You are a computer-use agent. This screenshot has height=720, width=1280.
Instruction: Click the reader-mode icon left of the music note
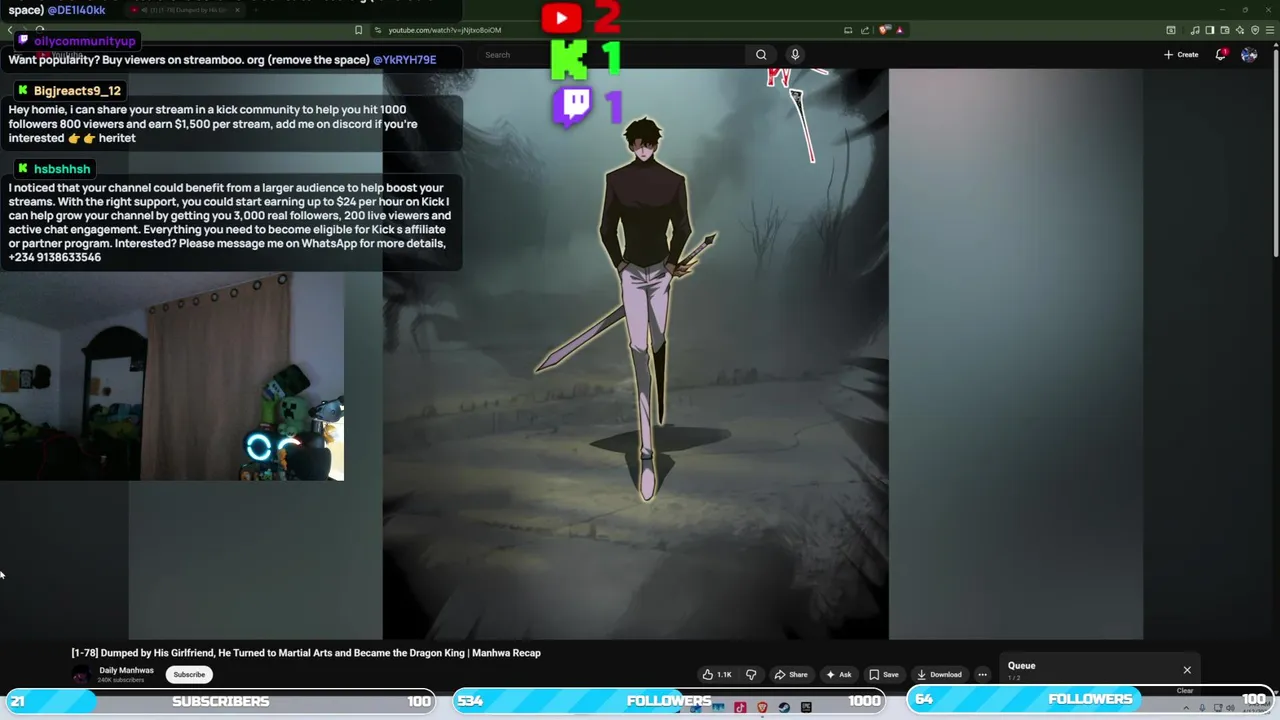1171,30
